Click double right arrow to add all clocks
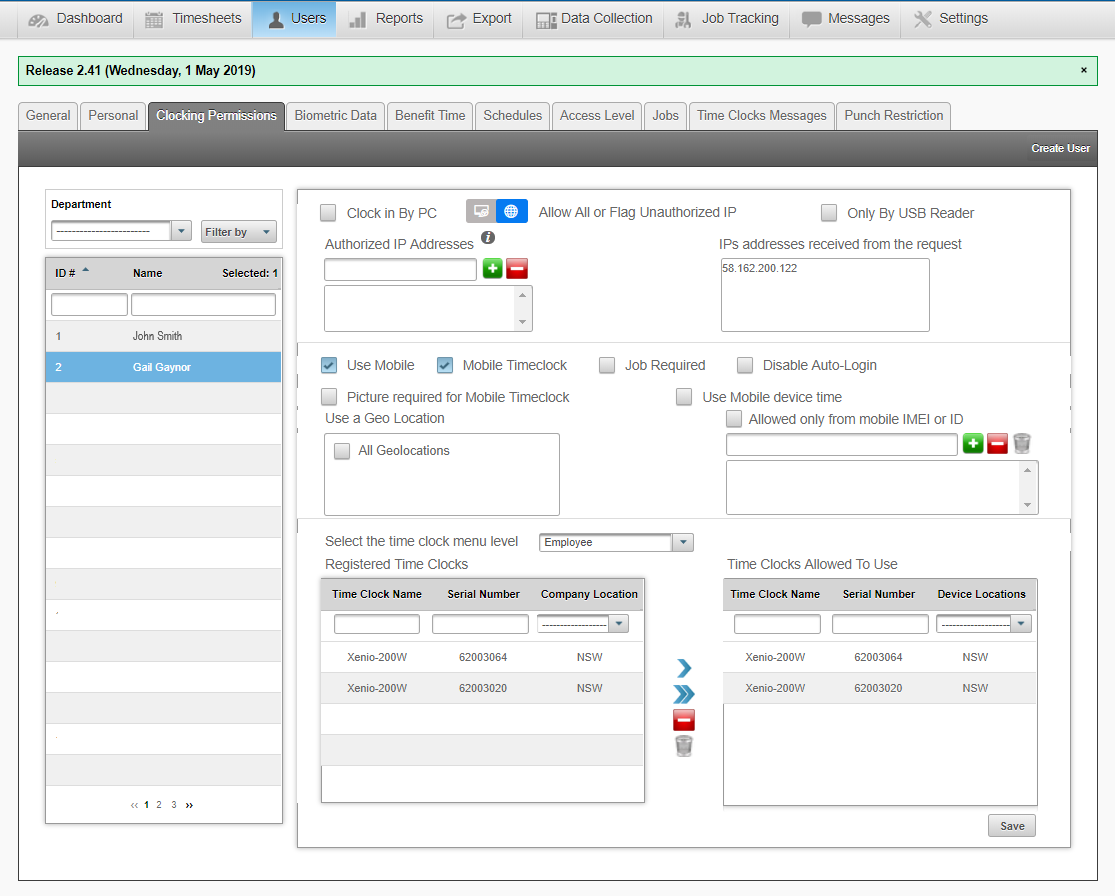The width and height of the screenshot is (1115, 896). 684,694
